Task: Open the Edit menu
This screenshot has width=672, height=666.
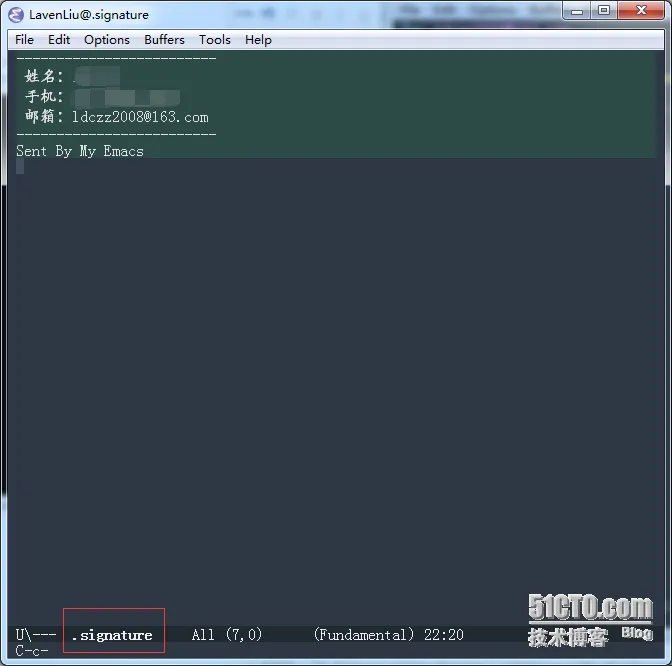Action: click(59, 40)
